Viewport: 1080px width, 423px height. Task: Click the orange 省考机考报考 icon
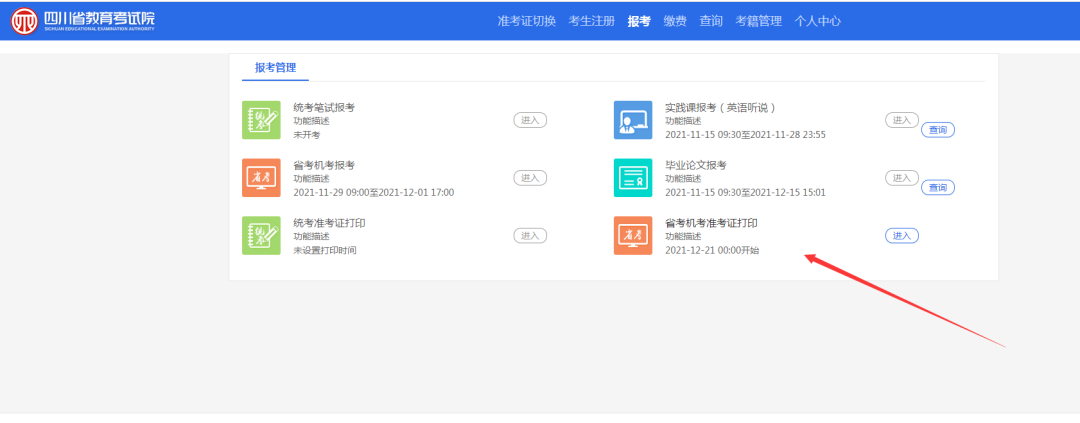(x=261, y=178)
